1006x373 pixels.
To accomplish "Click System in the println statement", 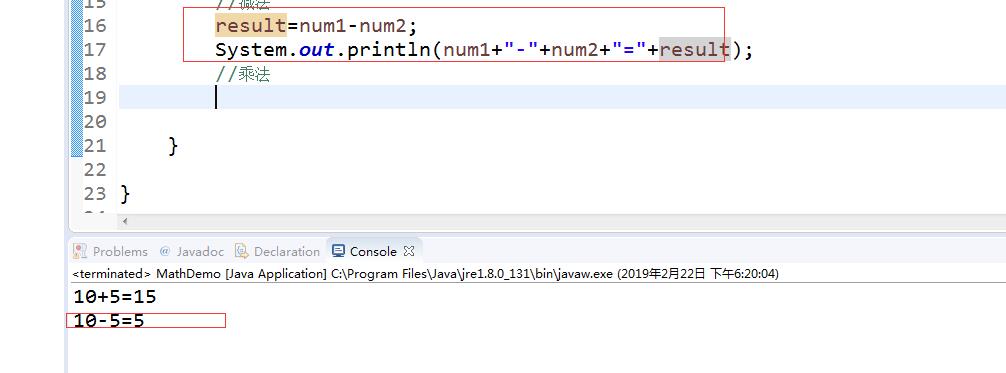I will 251,49.
